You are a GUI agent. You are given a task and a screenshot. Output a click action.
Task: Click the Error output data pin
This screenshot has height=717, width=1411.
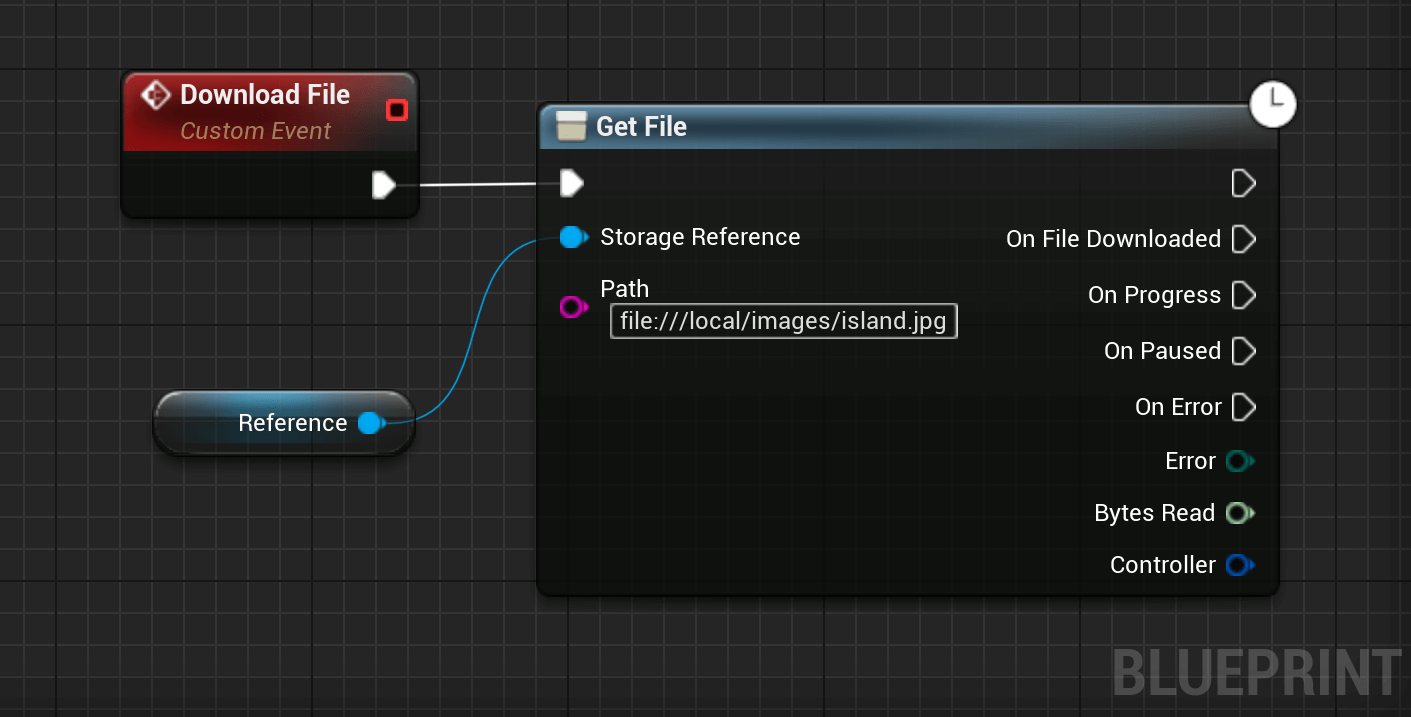tap(1240, 461)
